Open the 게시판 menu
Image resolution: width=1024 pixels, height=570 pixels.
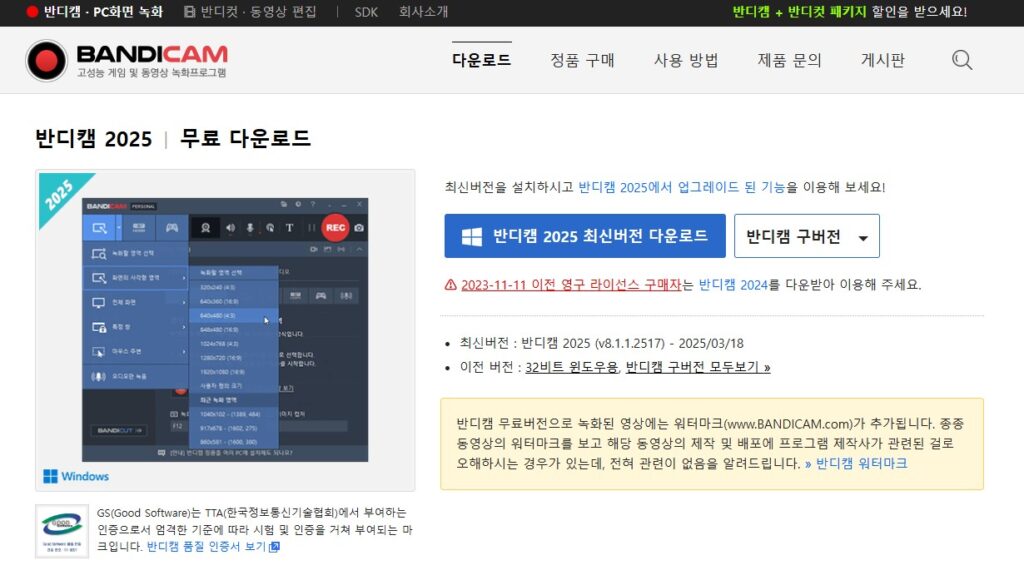882,60
